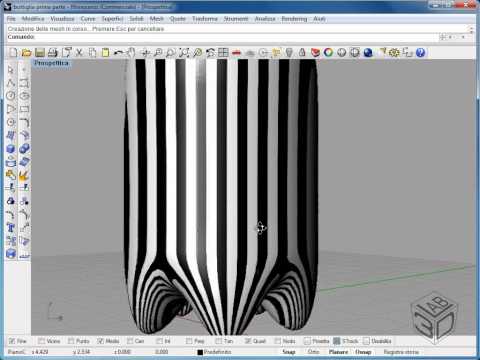Uncheck the Fine osnap checkbox
This screenshot has width=480, height=360.
[x=12, y=341]
